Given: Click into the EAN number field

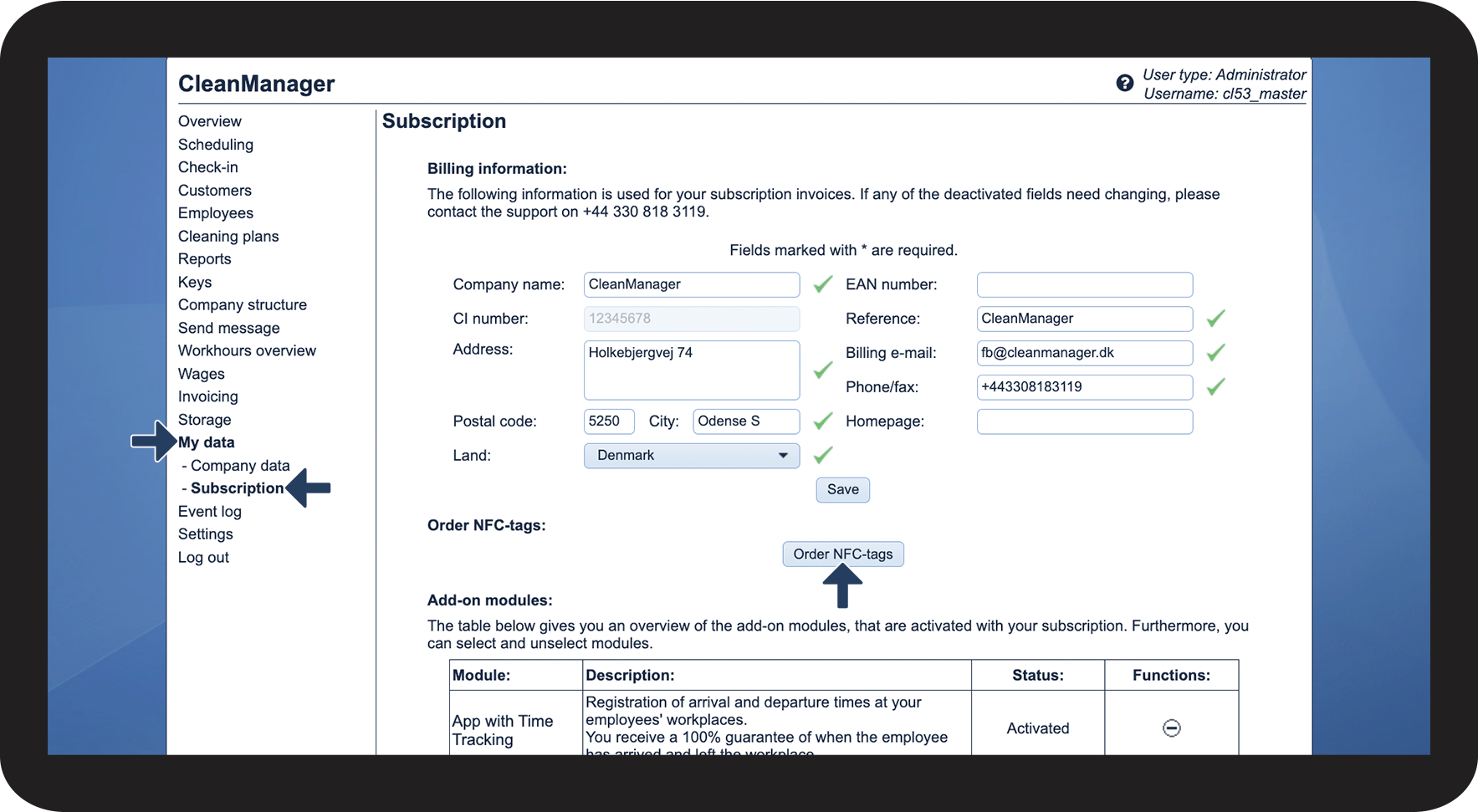Looking at the screenshot, I should pos(1084,285).
